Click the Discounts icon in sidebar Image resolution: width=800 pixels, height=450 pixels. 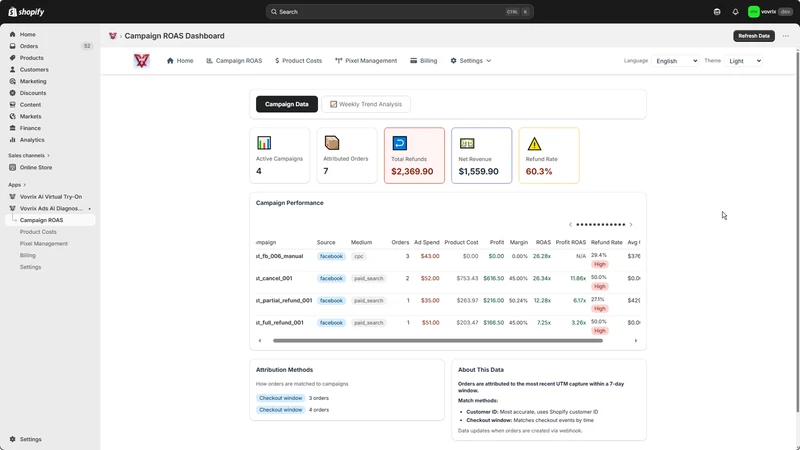13,93
